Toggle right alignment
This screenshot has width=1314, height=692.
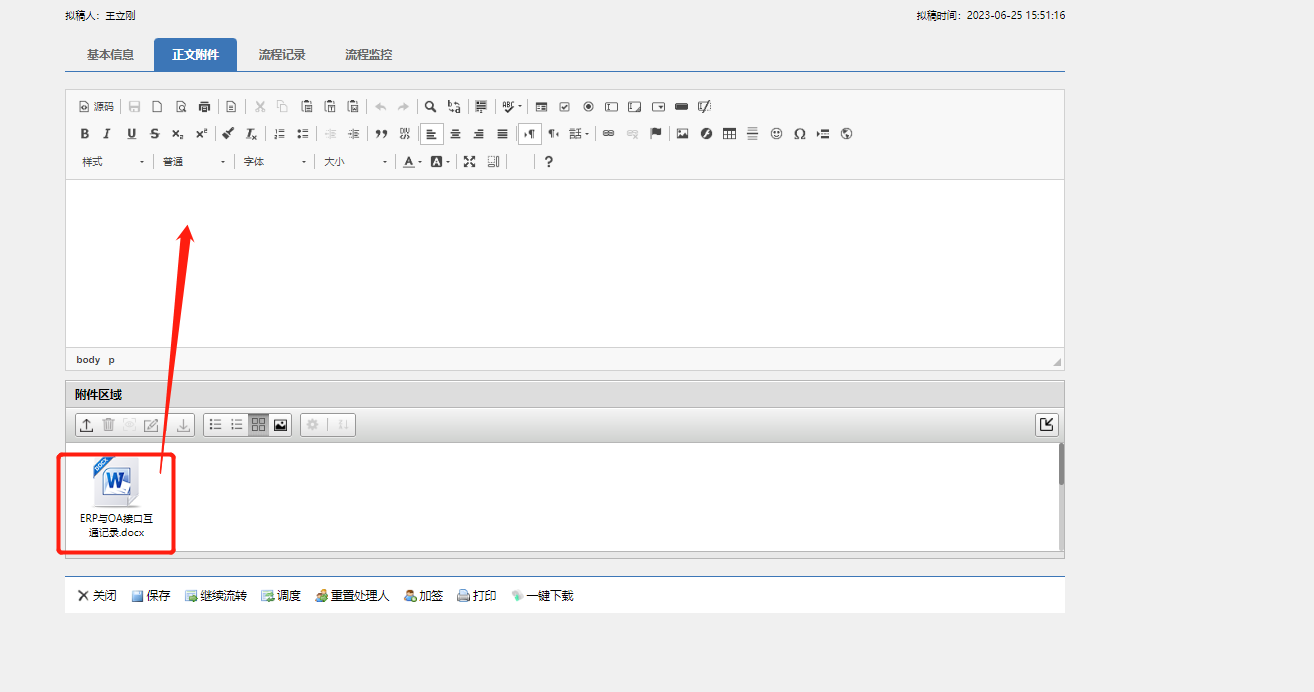coord(479,133)
